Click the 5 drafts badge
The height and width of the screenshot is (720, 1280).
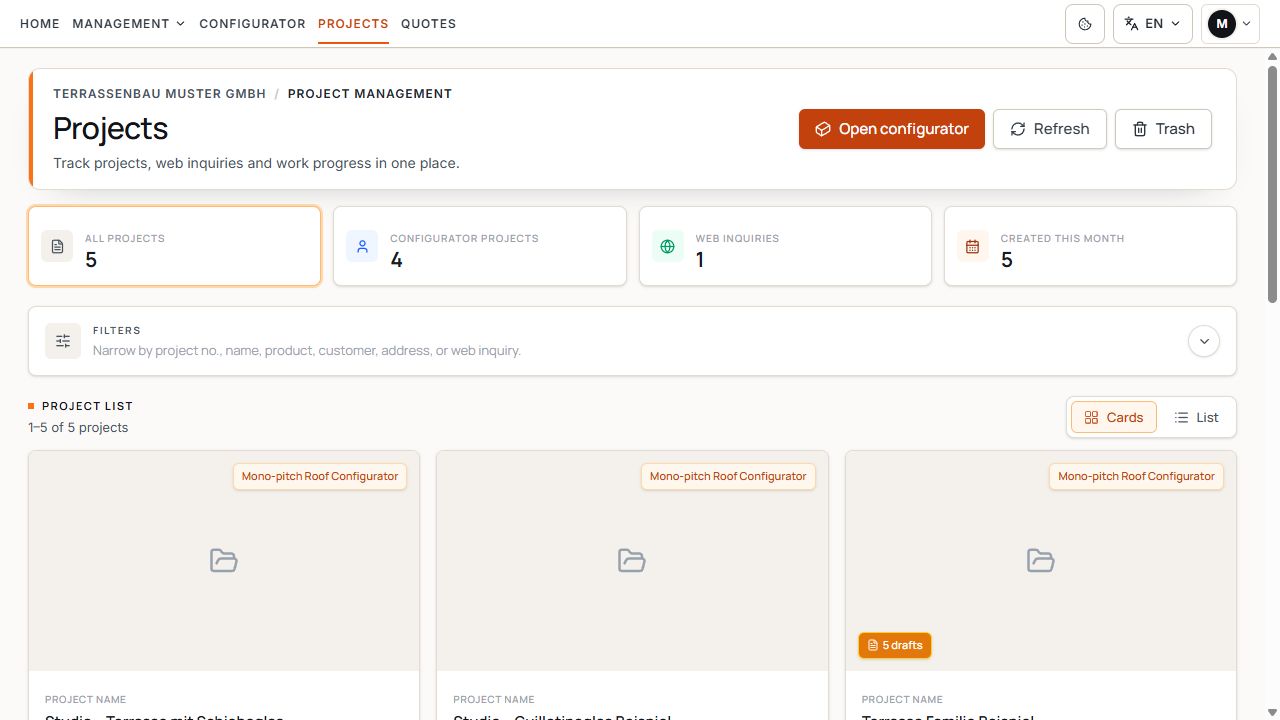(x=895, y=645)
